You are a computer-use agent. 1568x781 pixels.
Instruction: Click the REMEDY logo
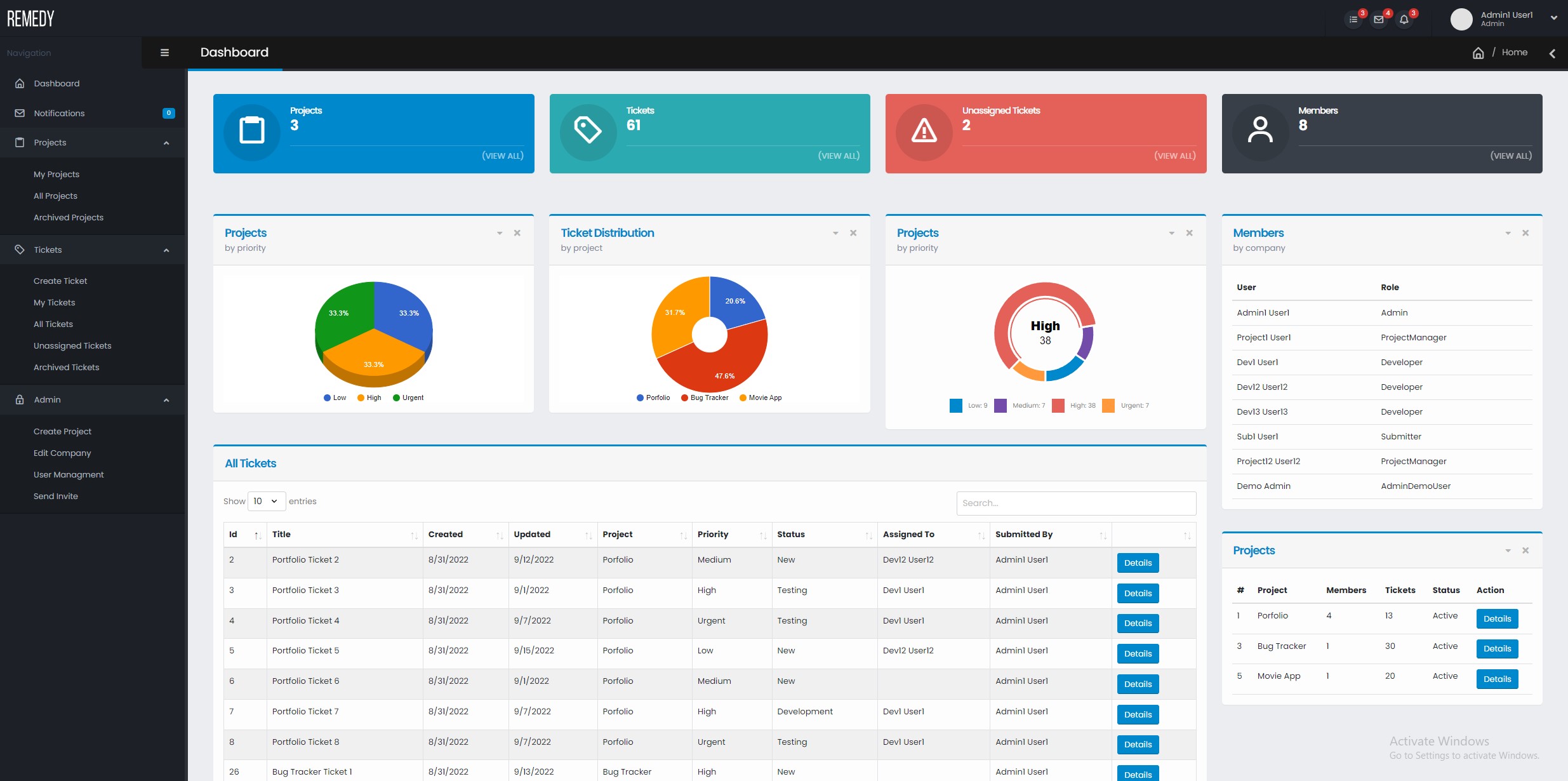[x=30, y=18]
